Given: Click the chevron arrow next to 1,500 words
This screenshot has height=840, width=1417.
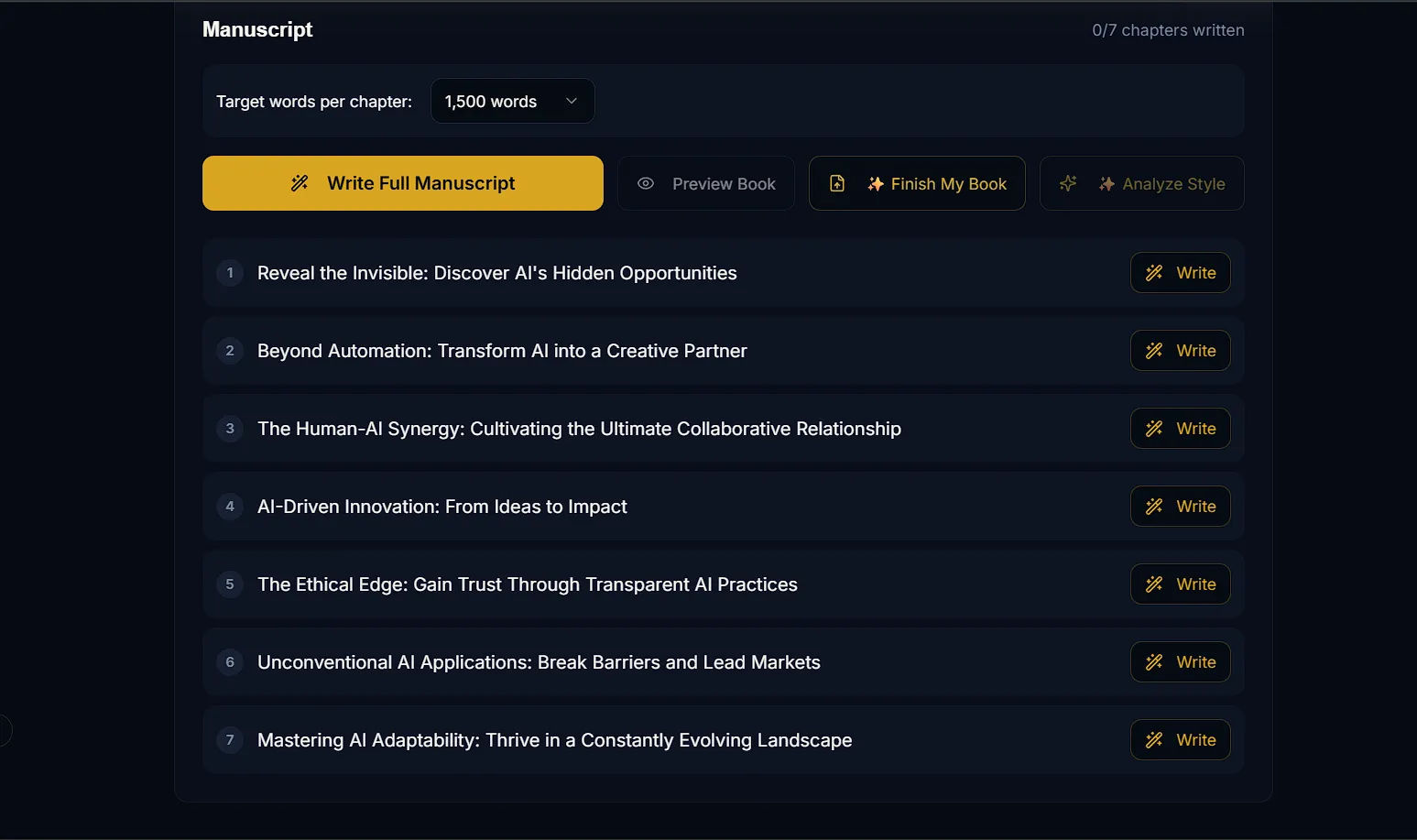Looking at the screenshot, I should pyautogui.click(x=572, y=101).
